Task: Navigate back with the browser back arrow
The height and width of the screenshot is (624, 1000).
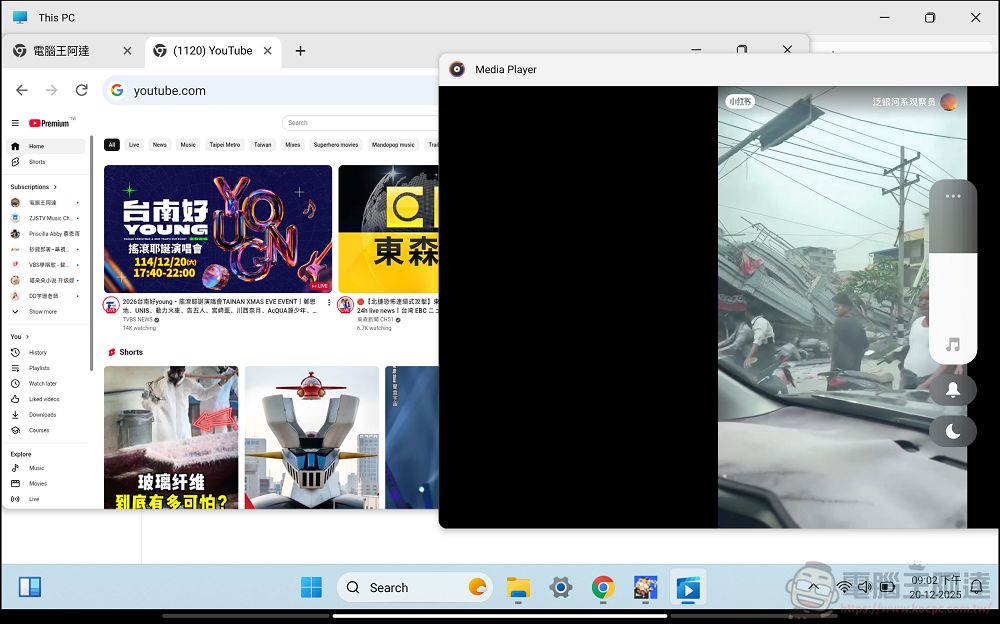Action: pyautogui.click(x=21, y=89)
